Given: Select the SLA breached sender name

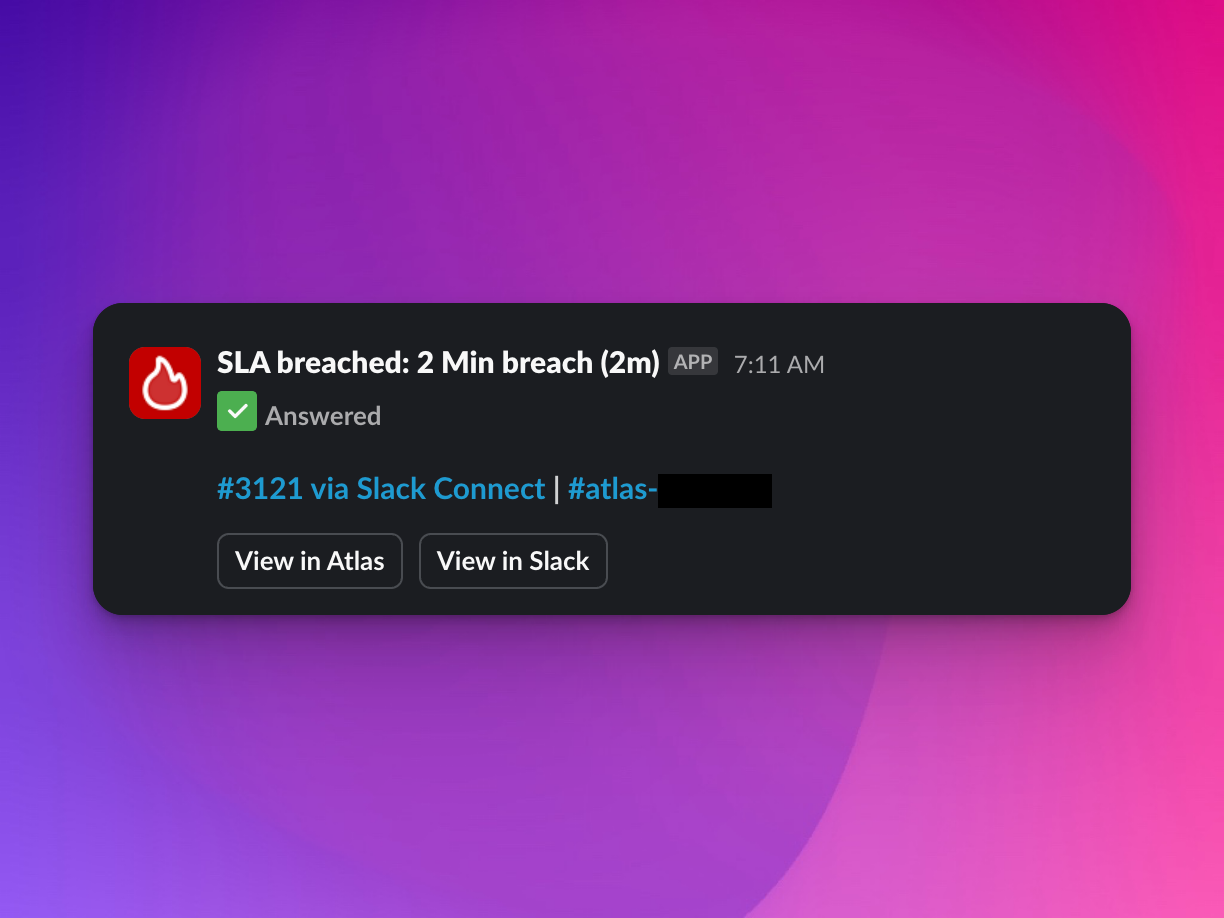Looking at the screenshot, I should 438,362.
